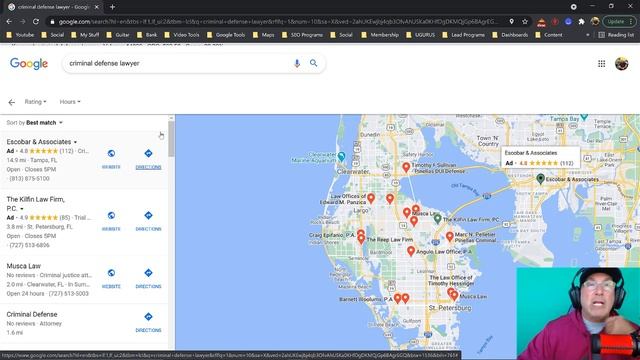Open the Guitar bookmark folder

coord(118,35)
